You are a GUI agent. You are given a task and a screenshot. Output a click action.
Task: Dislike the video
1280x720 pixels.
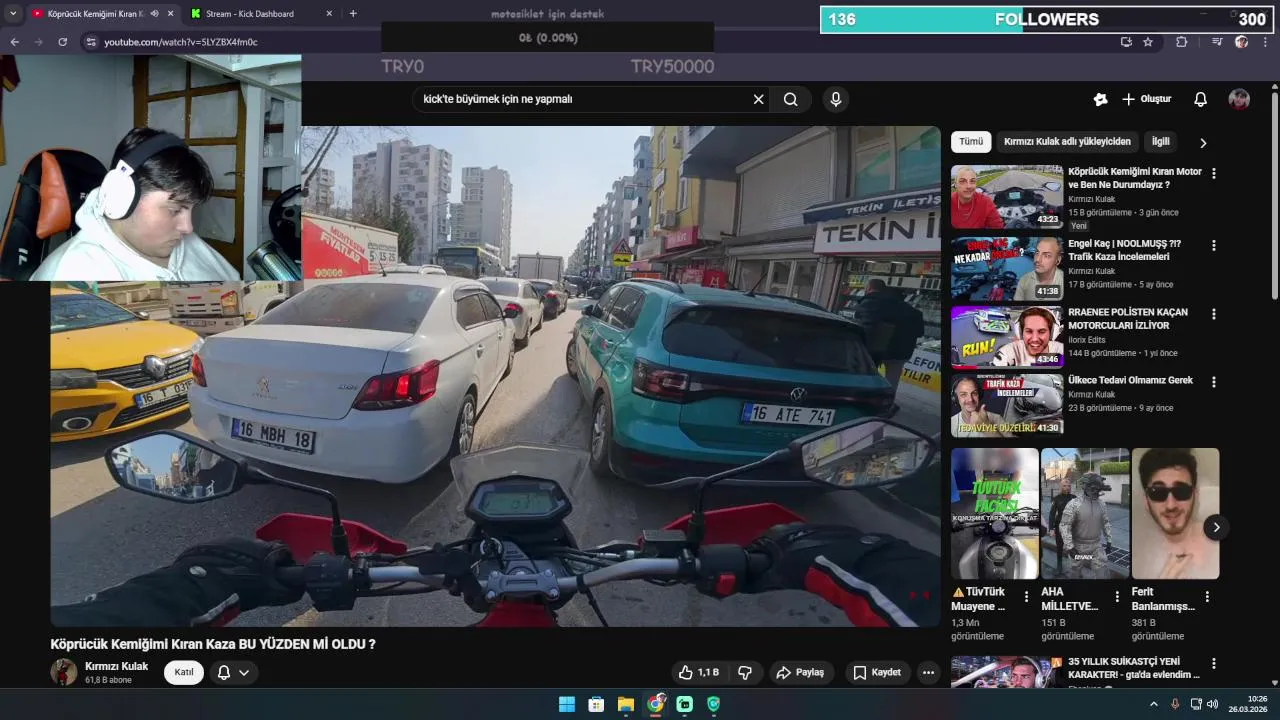744,673
